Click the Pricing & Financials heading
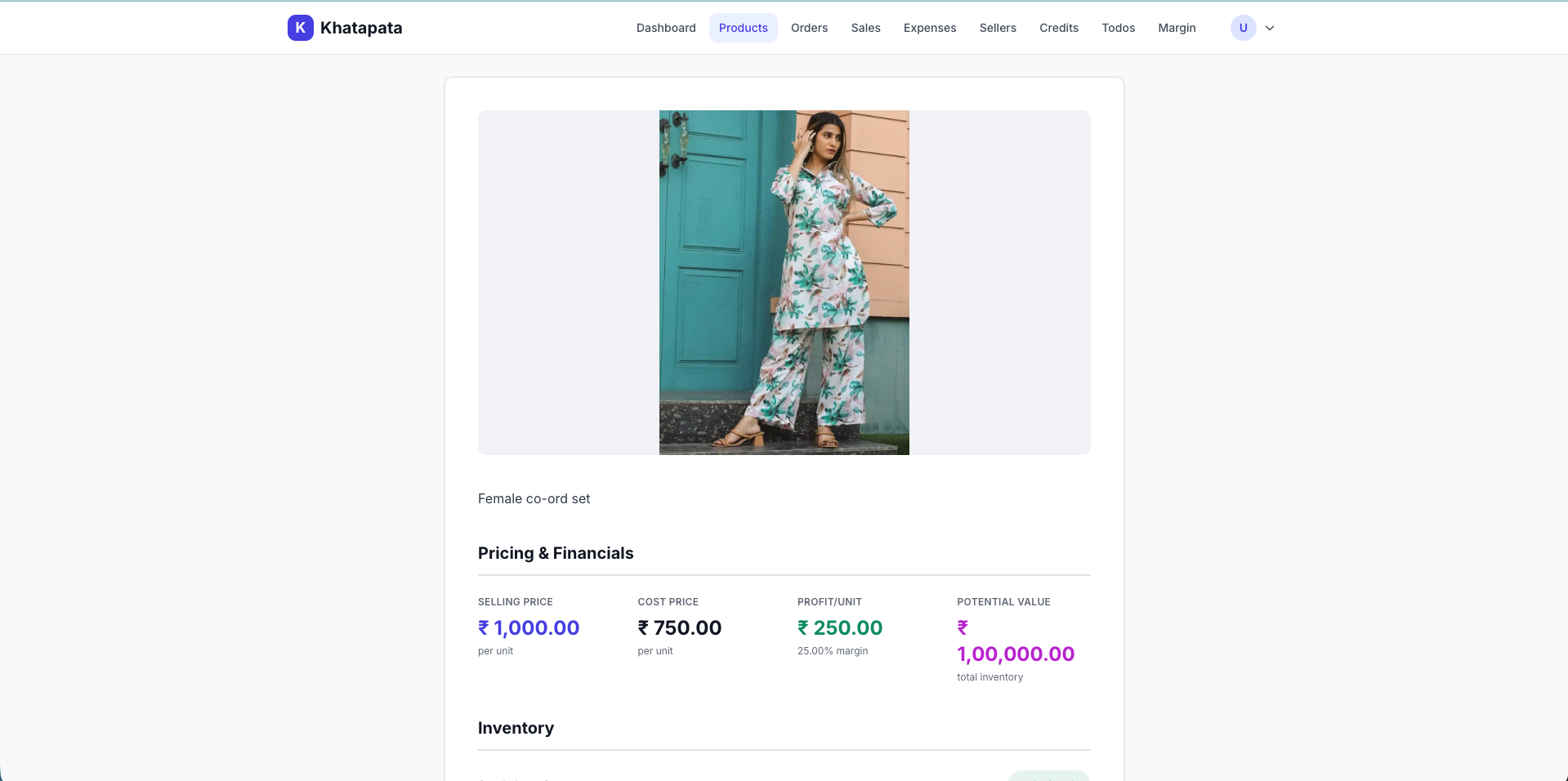This screenshot has height=781, width=1568. [556, 553]
